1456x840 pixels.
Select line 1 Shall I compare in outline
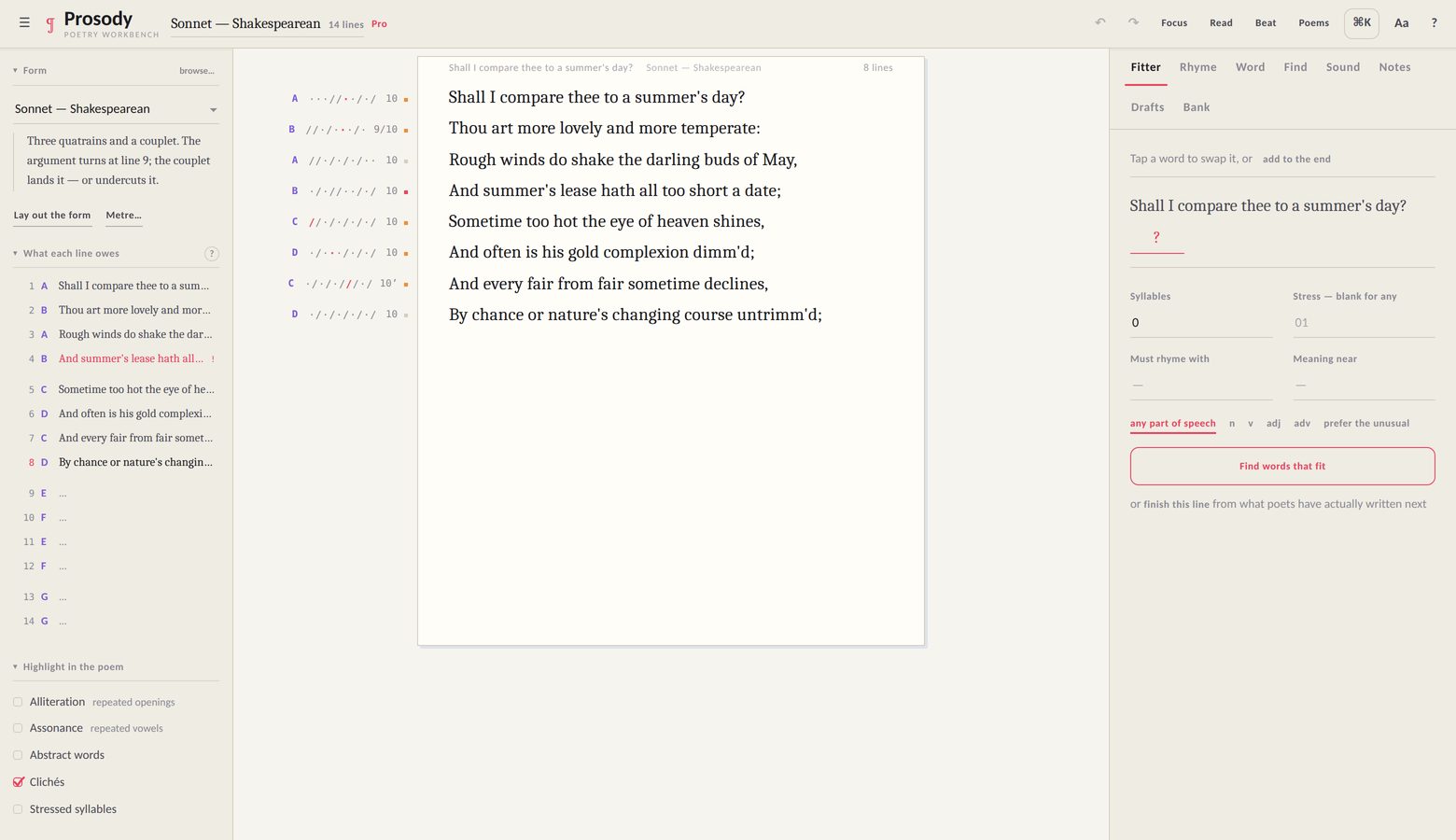(119, 287)
